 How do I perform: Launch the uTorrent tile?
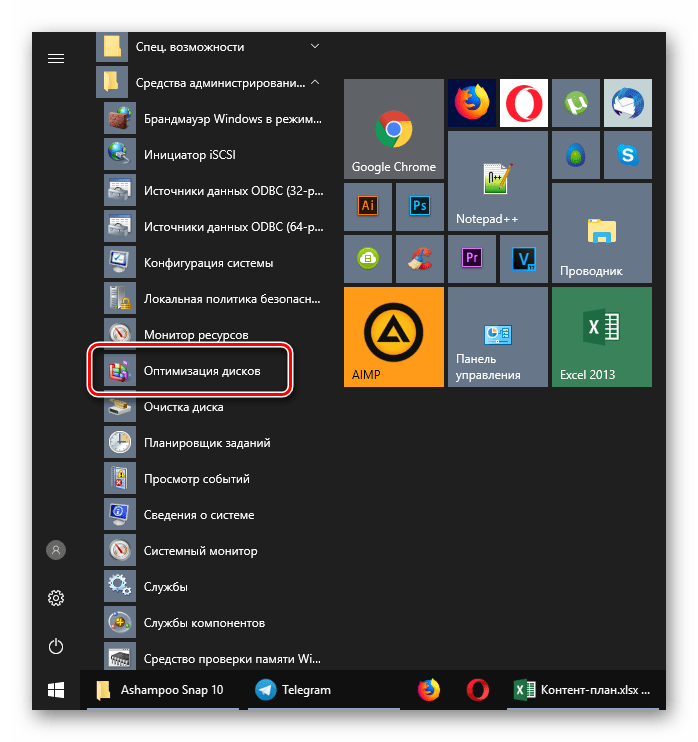point(576,103)
